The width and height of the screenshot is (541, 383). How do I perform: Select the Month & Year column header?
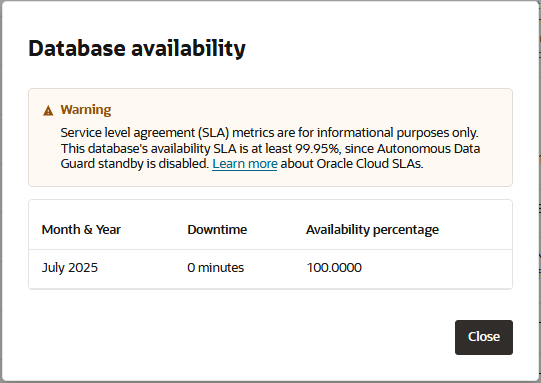81,229
